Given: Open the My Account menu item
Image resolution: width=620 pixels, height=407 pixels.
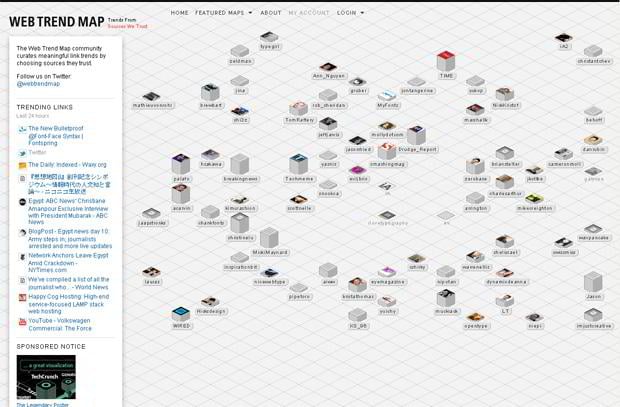Looking at the screenshot, I should [x=308, y=13].
